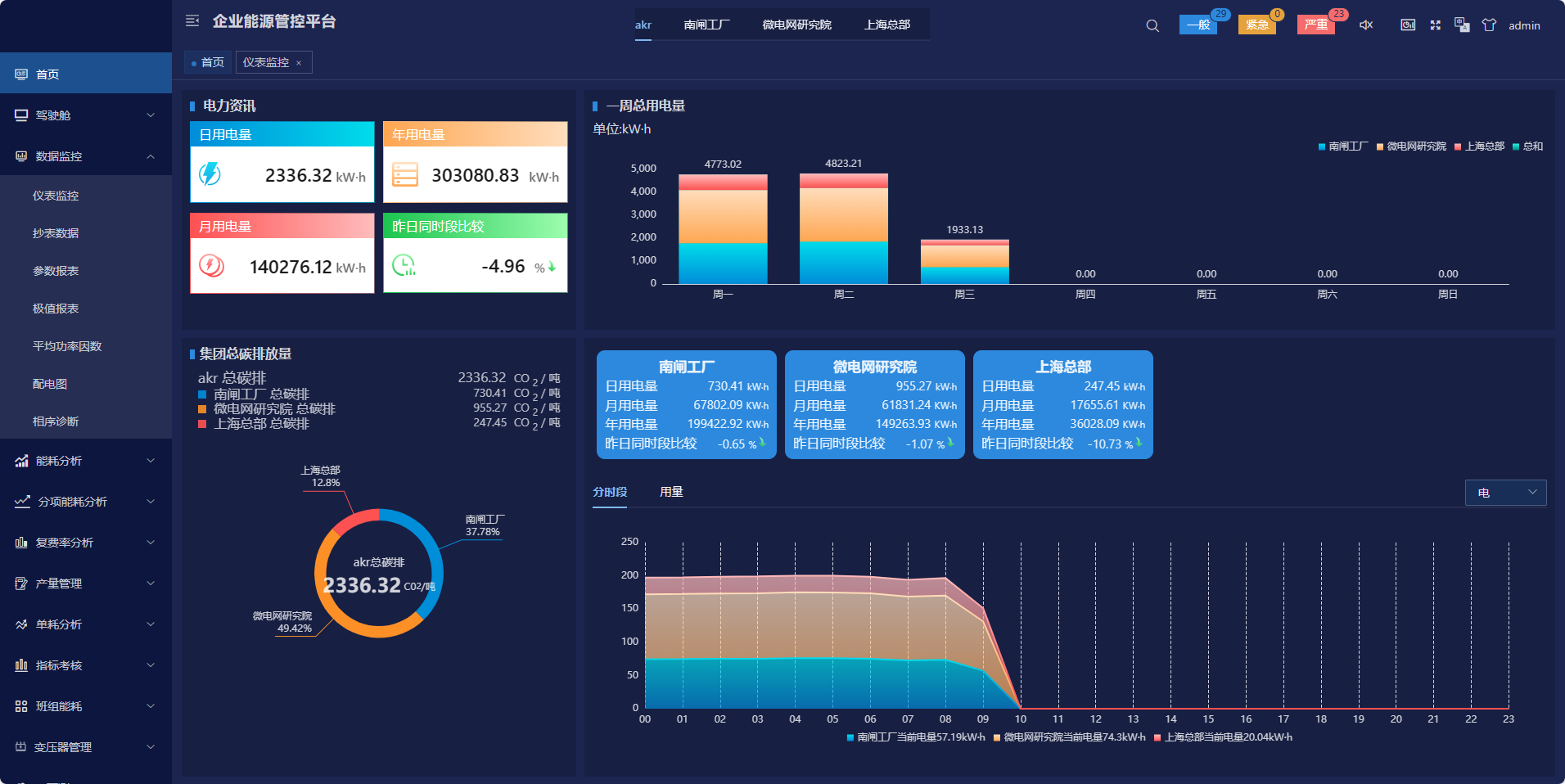Viewport: 1565px width, 784px height.
Task: Open the theme skin shirt icon
Action: tap(1489, 25)
